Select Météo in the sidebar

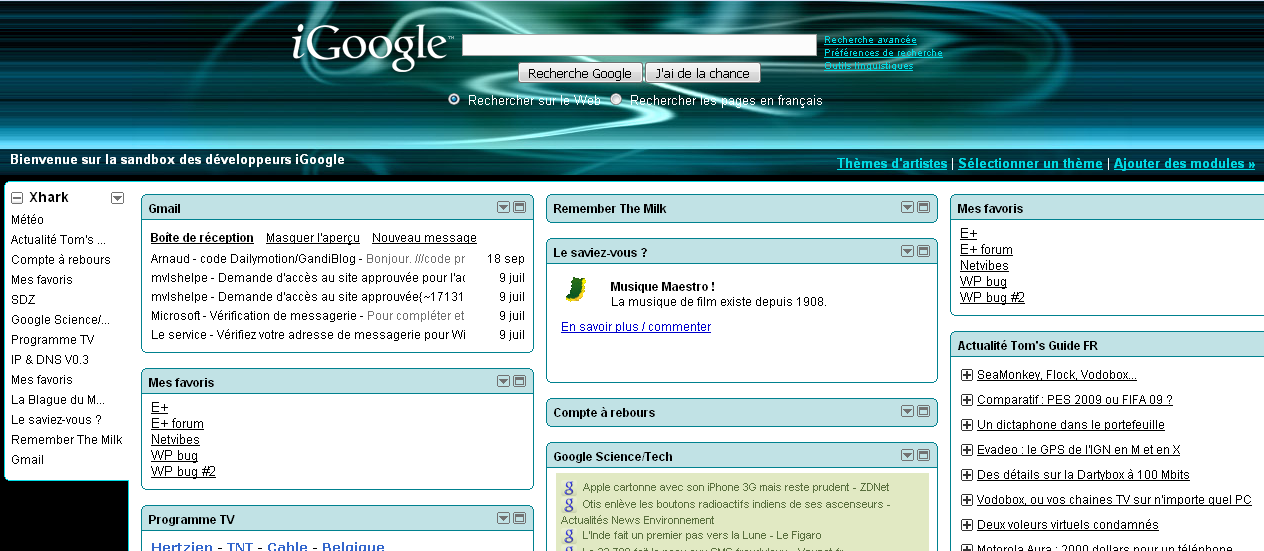(27, 220)
